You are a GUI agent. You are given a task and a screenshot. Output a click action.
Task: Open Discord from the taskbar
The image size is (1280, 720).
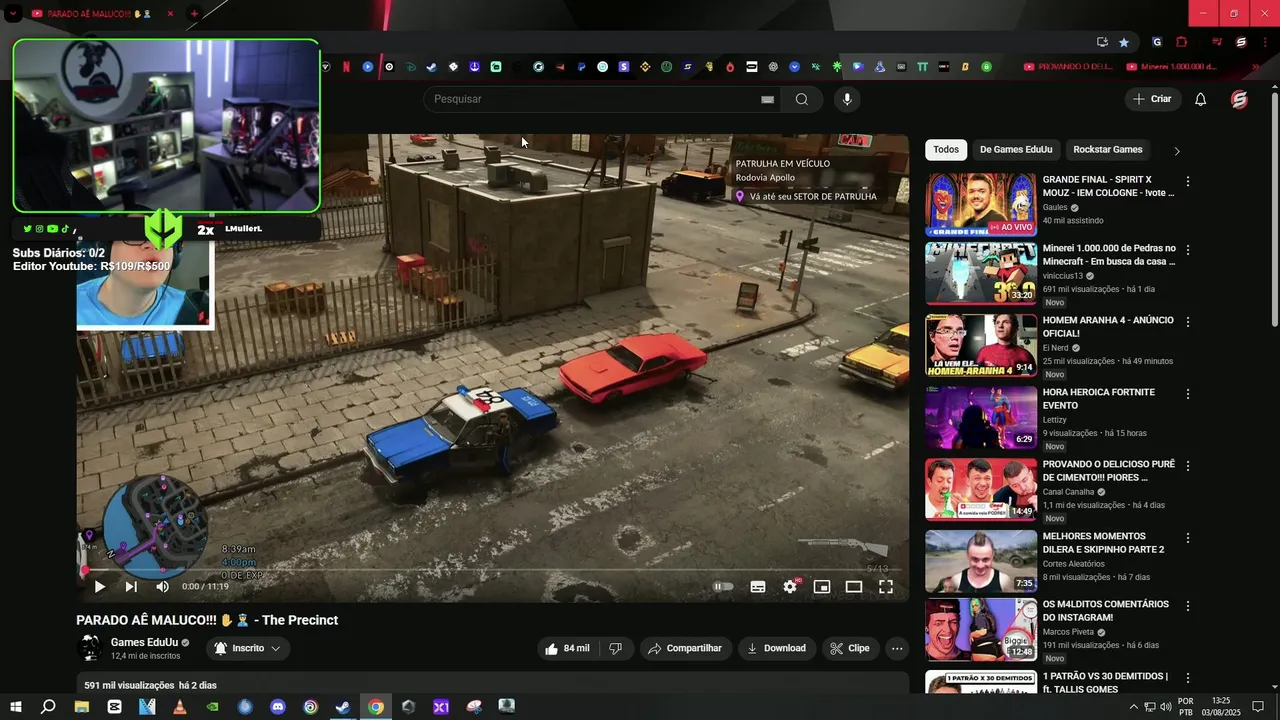point(278,707)
